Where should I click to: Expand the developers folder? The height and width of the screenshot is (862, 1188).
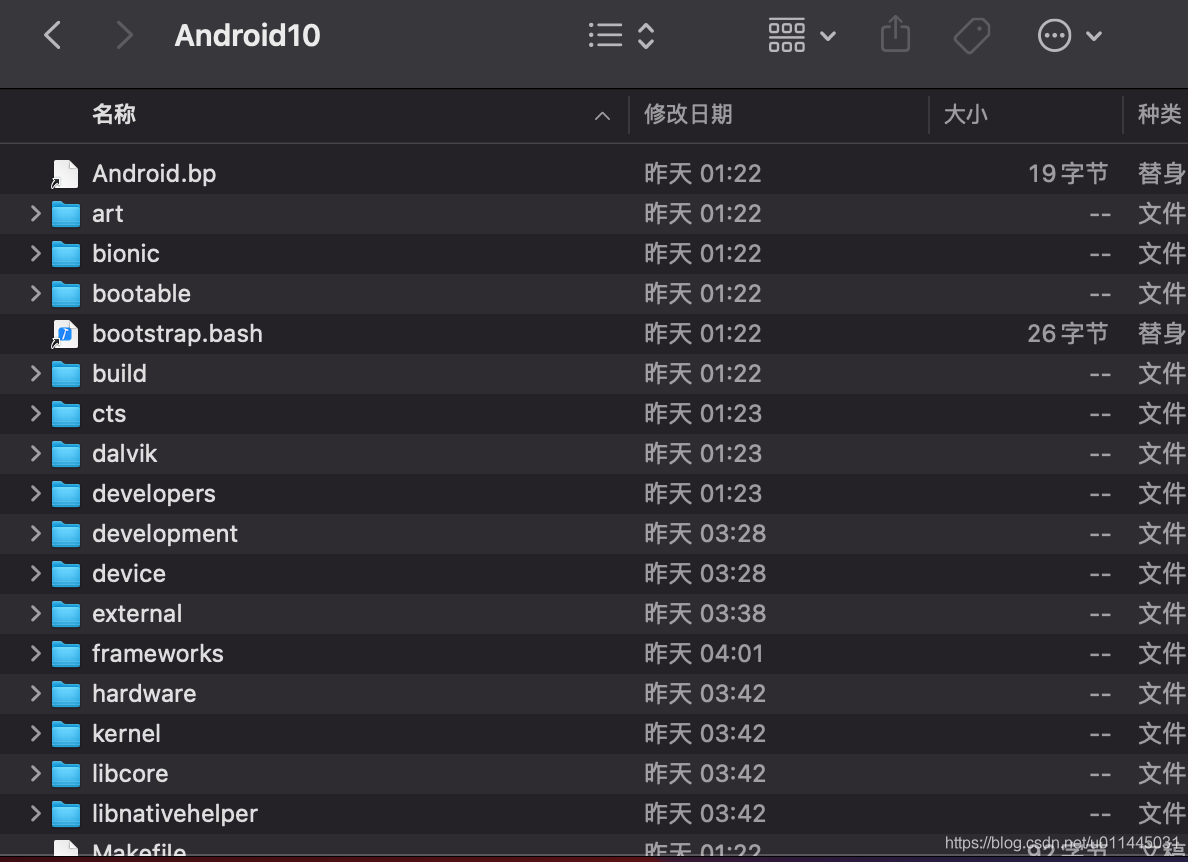coord(36,494)
